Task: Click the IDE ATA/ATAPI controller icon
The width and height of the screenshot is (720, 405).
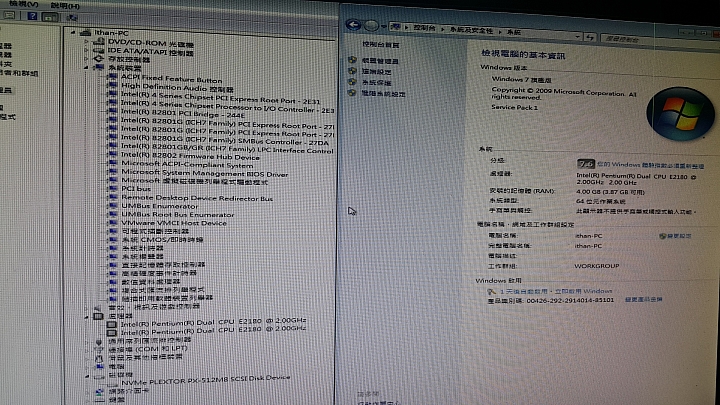Action: 99,50
